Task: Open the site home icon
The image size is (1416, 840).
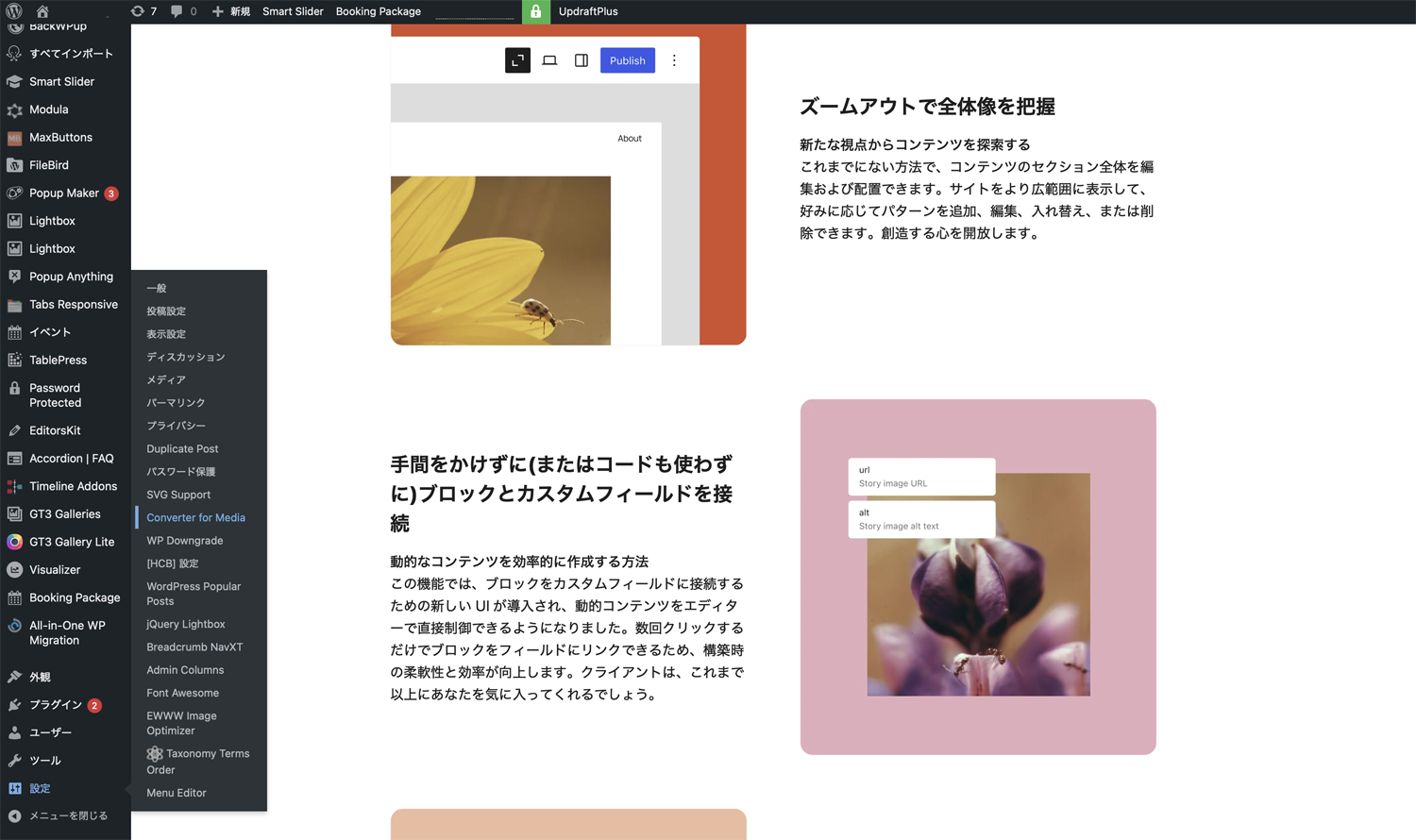Action: [42, 11]
